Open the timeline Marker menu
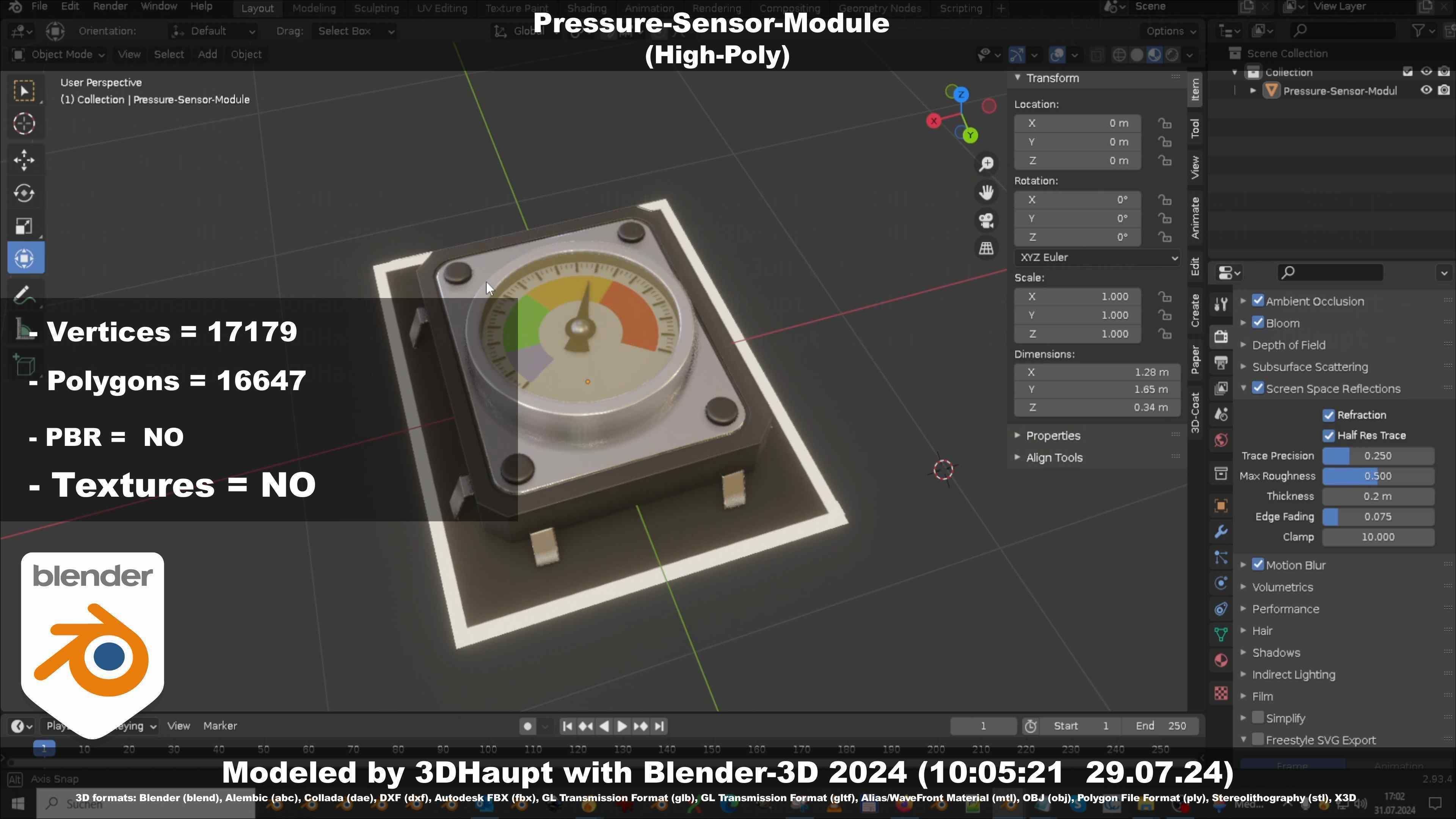The width and height of the screenshot is (1456, 819). 220,726
